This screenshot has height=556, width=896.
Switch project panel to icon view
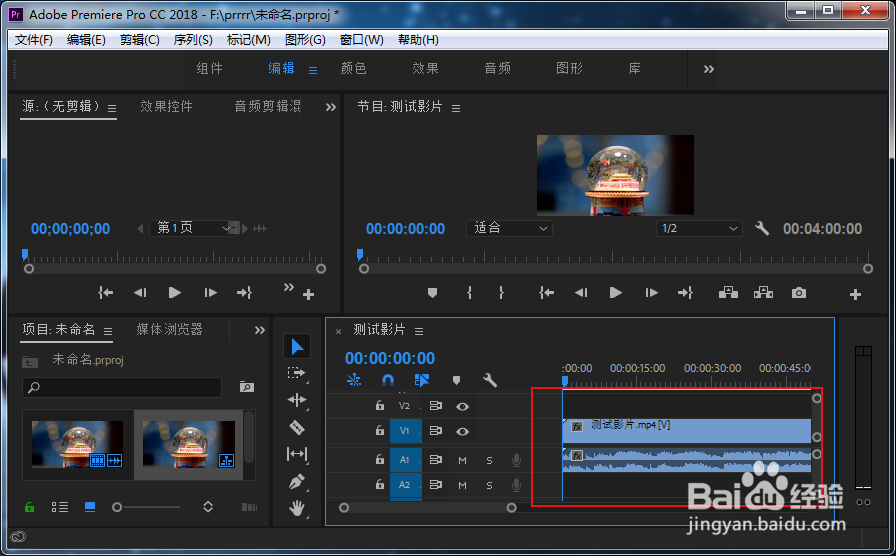point(90,507)
